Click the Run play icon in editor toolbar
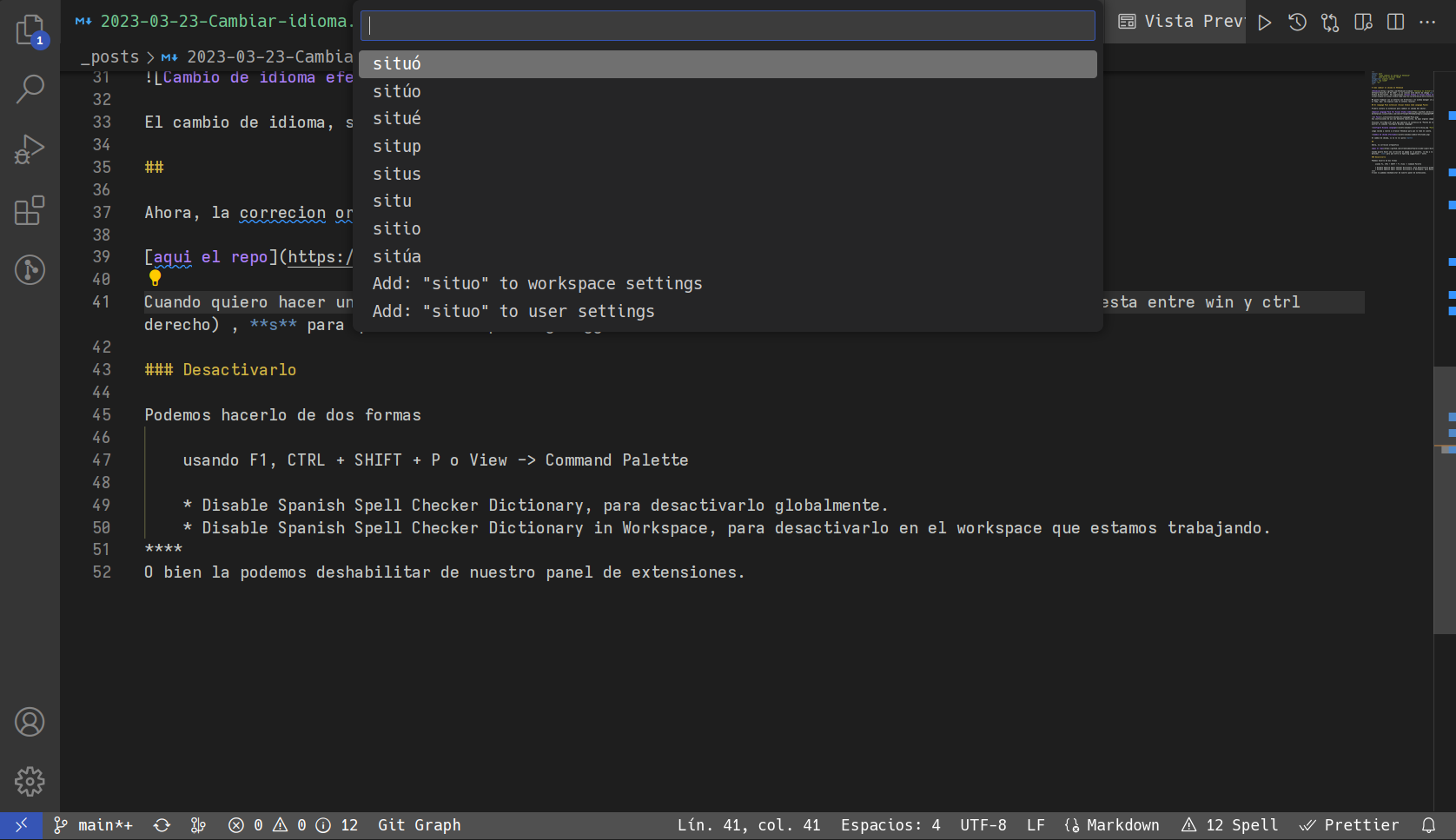1456x840 pixels. pyautogui.click(x=1265, y=22)
